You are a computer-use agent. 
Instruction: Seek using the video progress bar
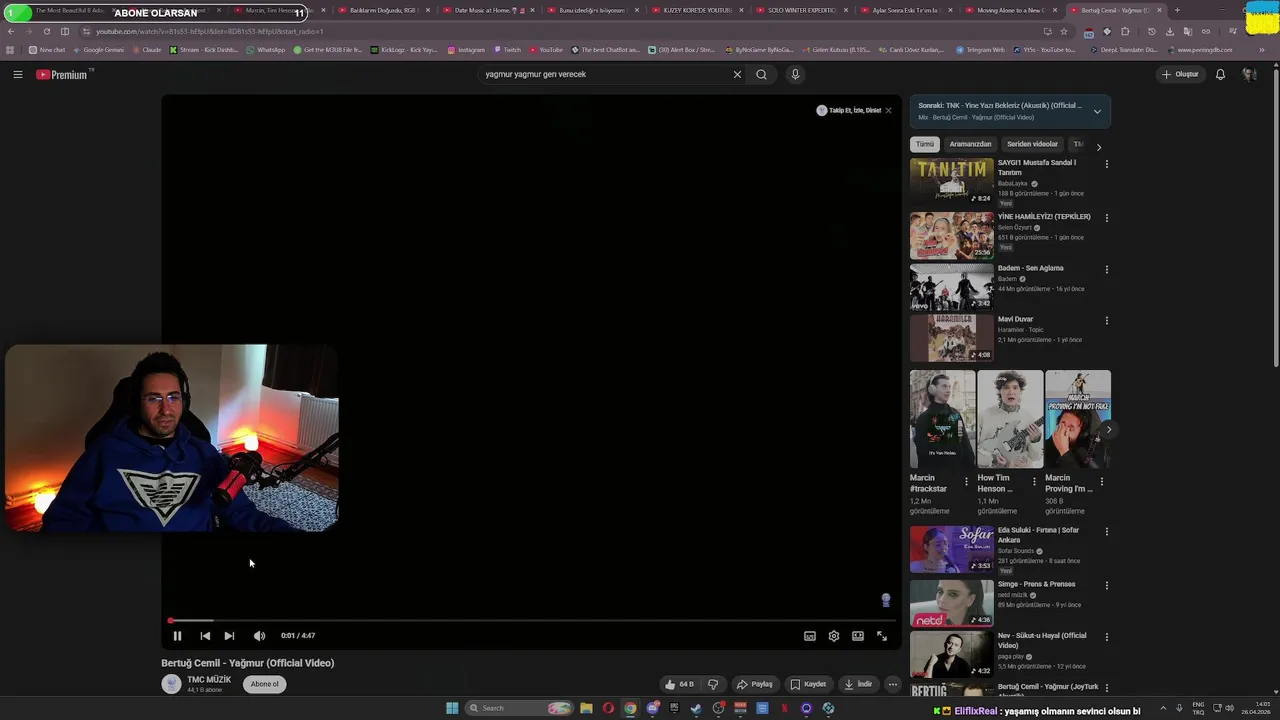pyautogui.click(x=531, y=621)
